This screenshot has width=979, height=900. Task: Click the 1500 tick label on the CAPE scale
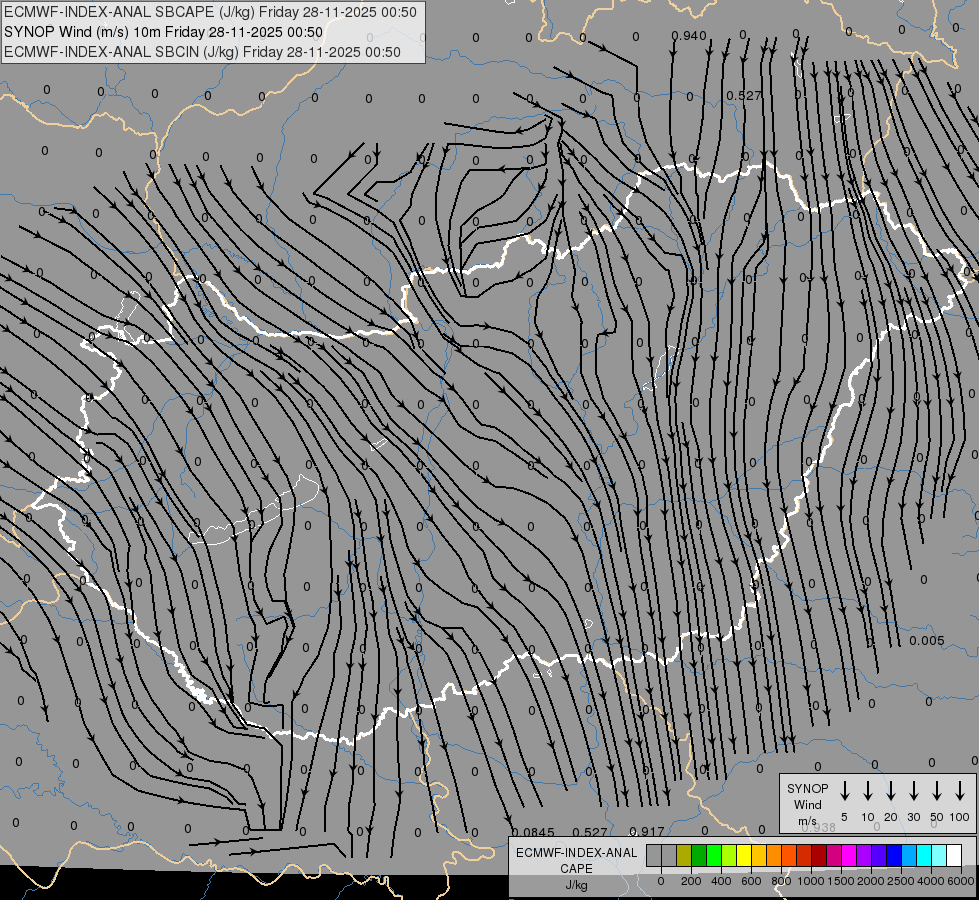[840, 881]
